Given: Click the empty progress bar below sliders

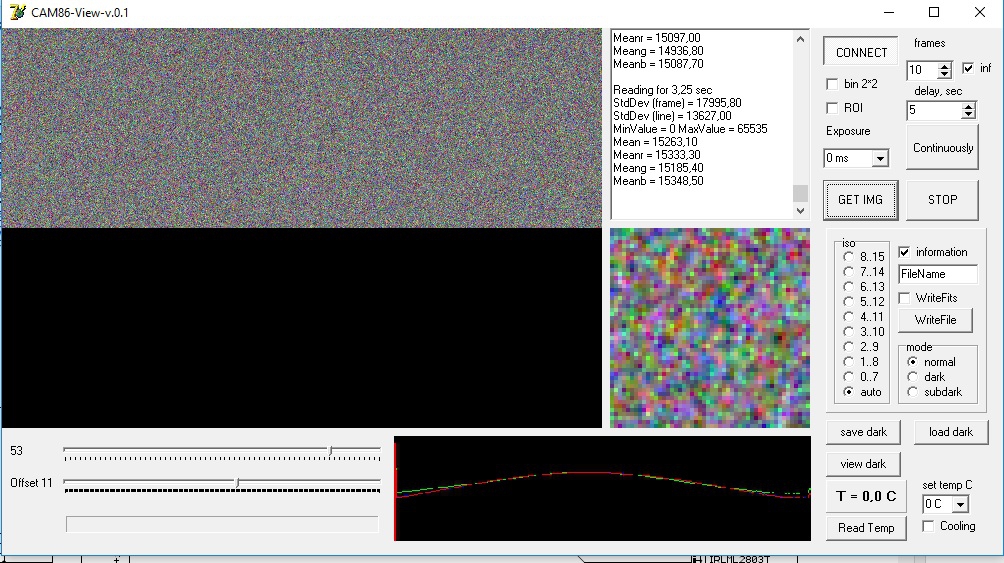Looking at the screenshot, I should pos(222,525).
